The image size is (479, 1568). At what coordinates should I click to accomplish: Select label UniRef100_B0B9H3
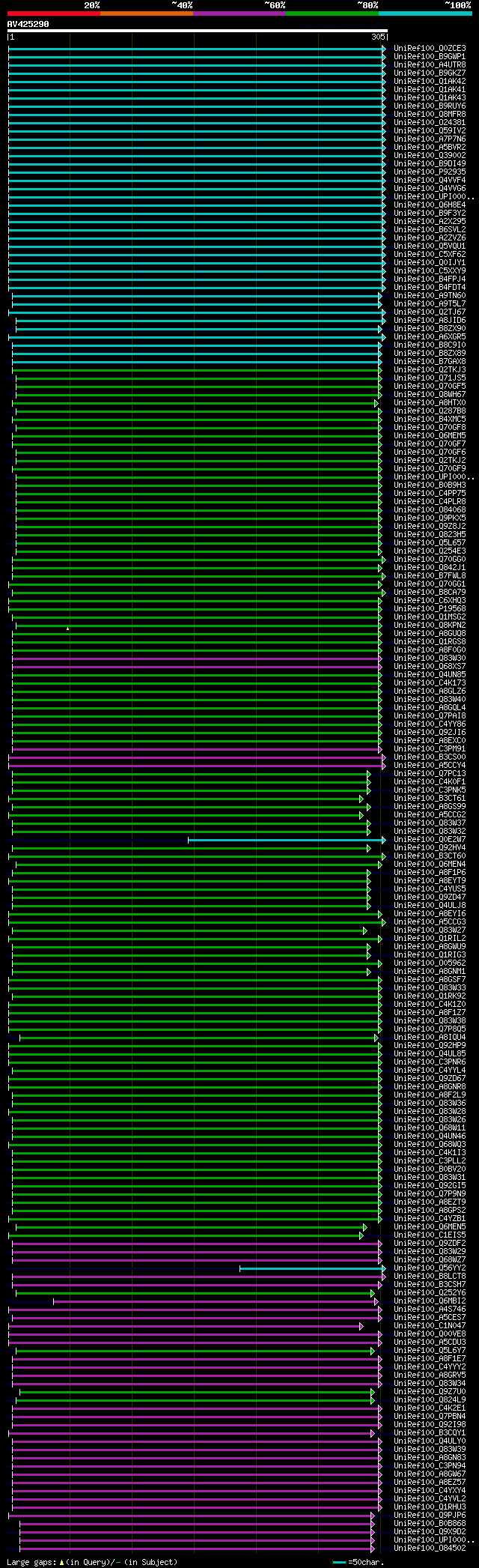(430, 485)
